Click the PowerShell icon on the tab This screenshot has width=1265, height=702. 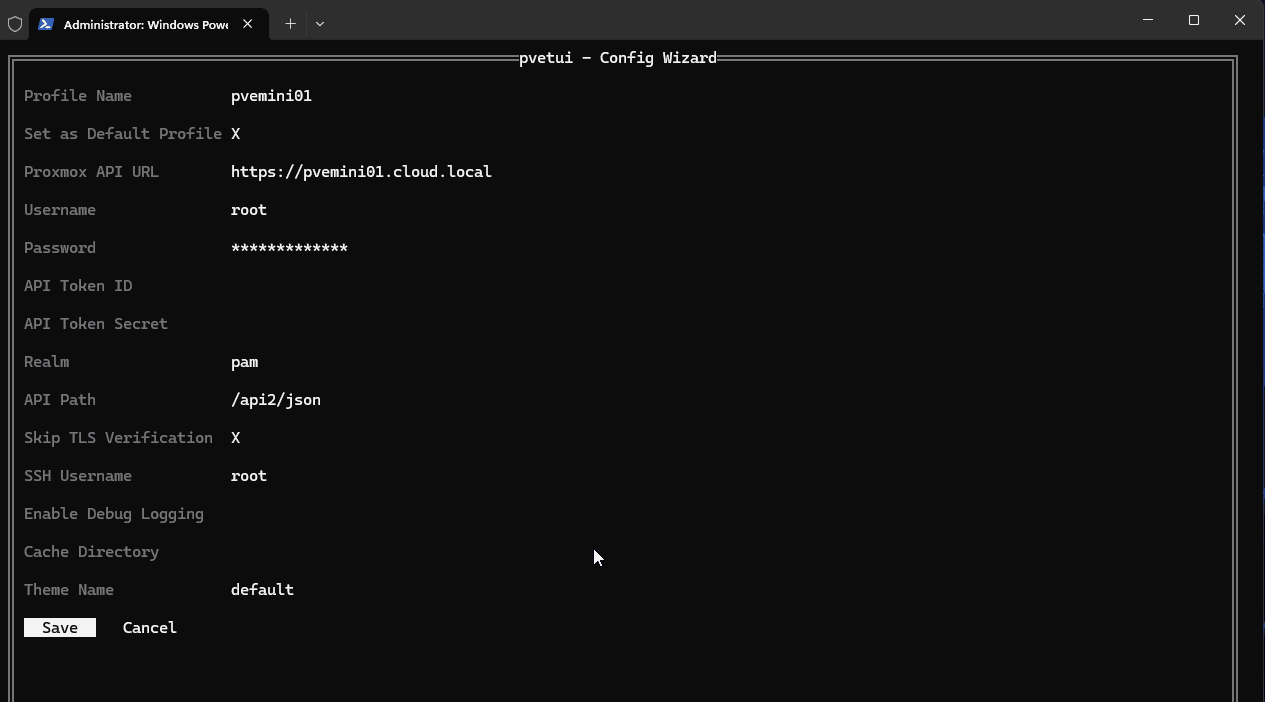point(46,23)
